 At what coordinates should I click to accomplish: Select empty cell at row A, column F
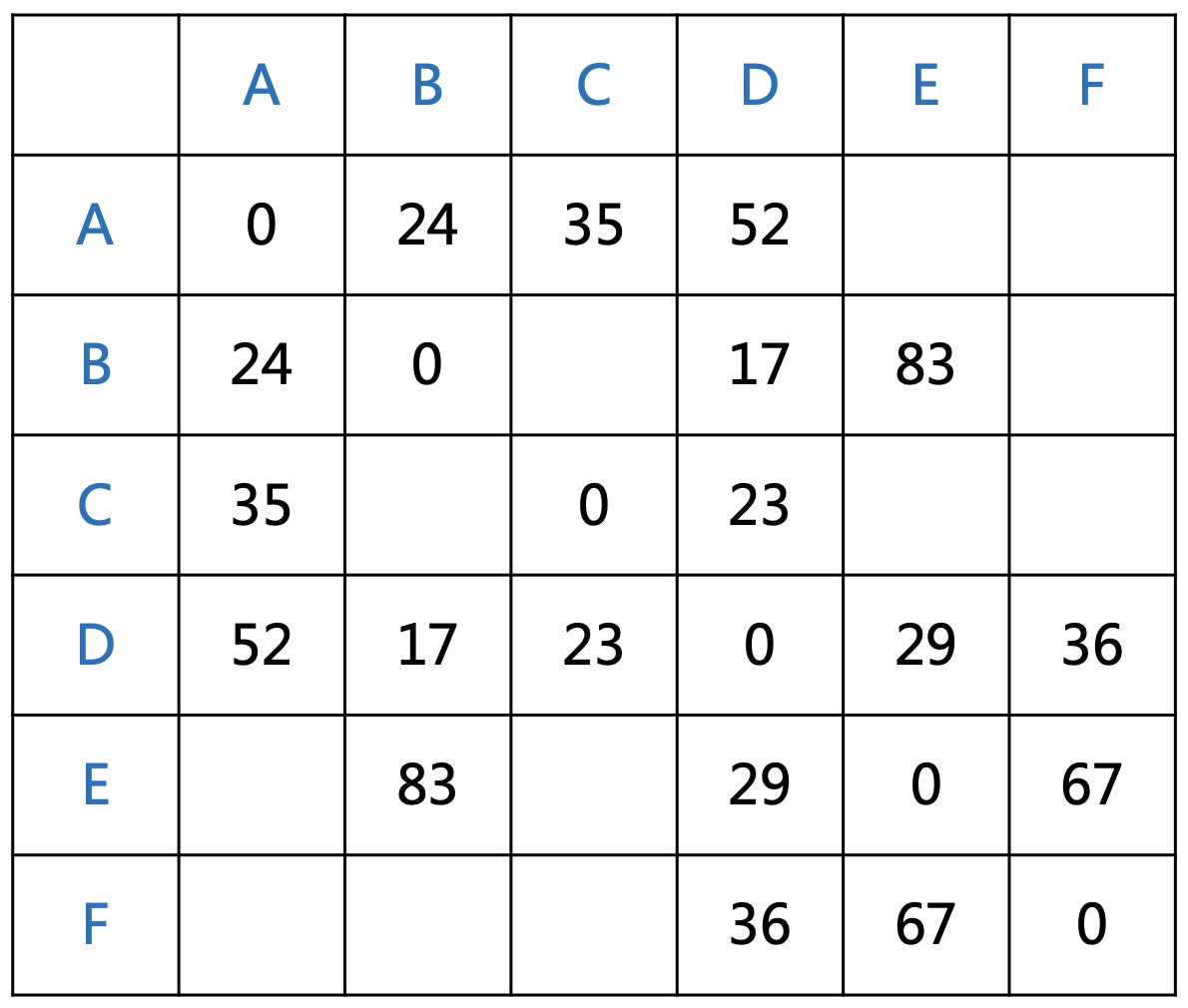click(1091, 225)
